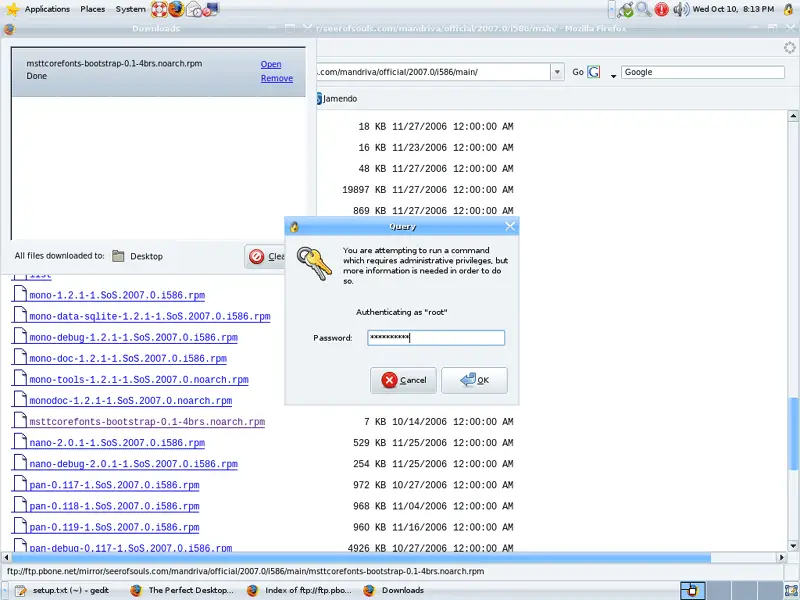Open mono-1.2.1-1.SoS.2007.0.i586.rpm link
The image size is (800, 600).
pyautogui.click(x=117, y=295)
